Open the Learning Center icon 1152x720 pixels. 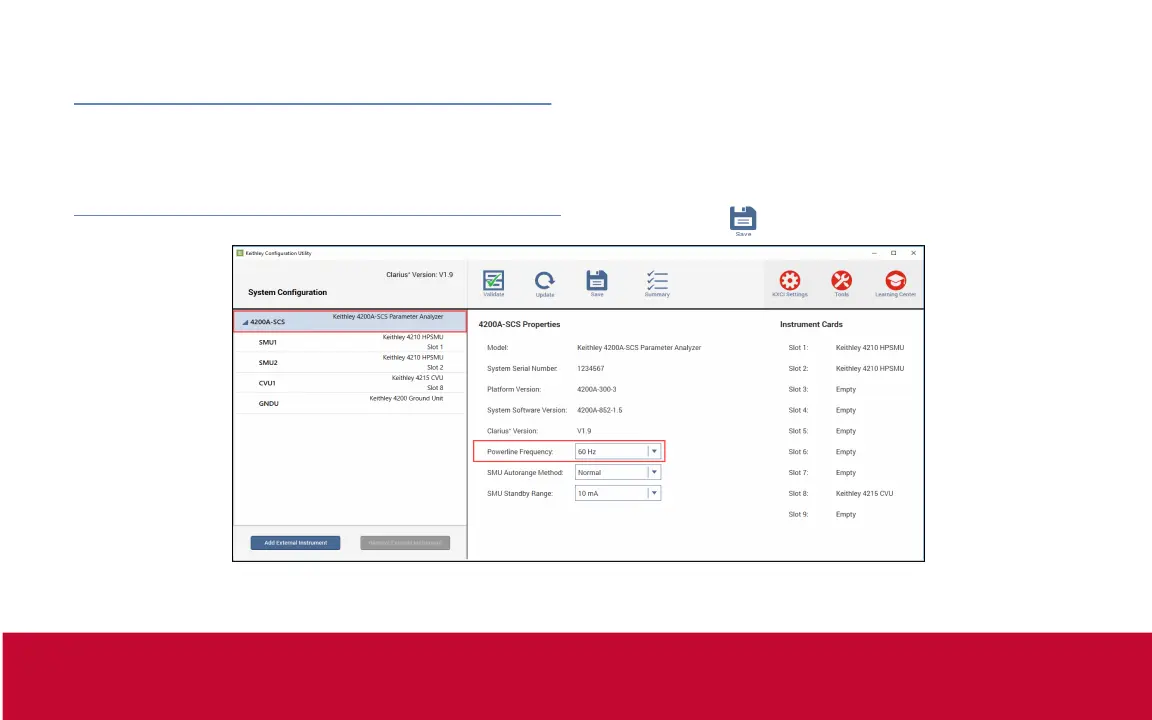[x=895, y=283]
